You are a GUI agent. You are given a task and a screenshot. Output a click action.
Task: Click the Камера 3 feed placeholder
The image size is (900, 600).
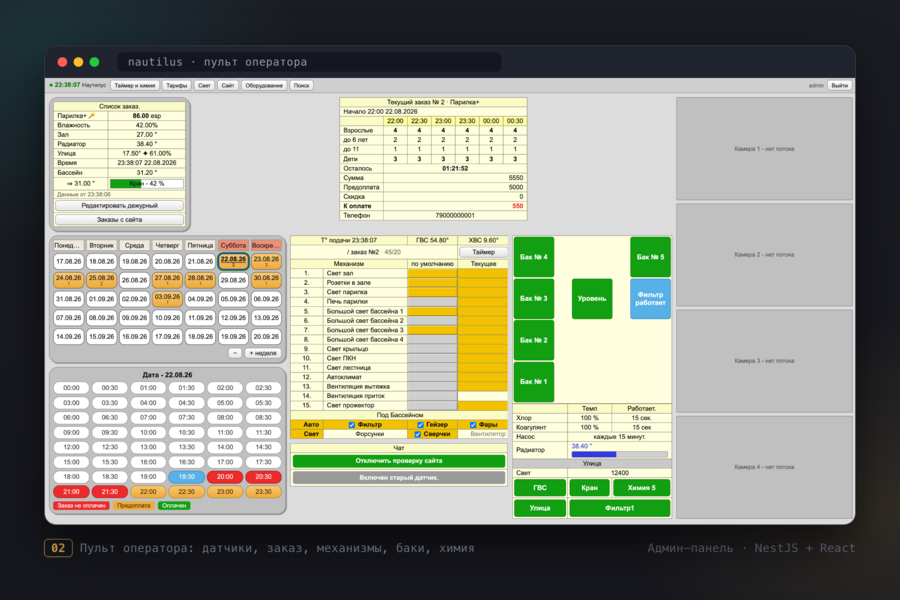click(x=764, y=361)
